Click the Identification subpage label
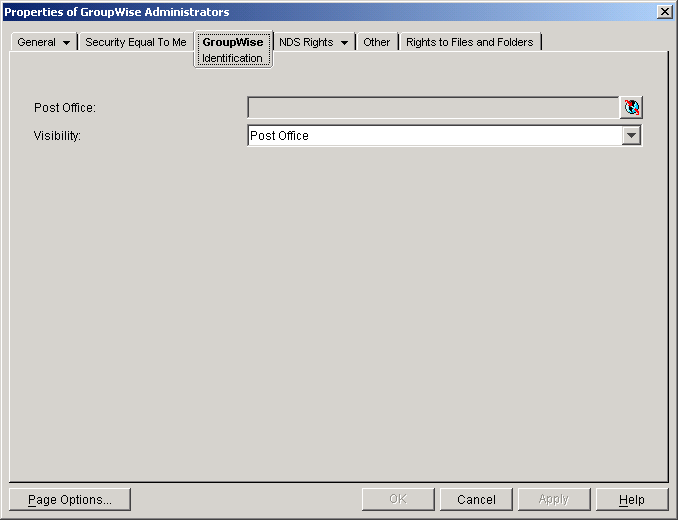The height and width of the screenshot is (520, 678). pos(232,59)
